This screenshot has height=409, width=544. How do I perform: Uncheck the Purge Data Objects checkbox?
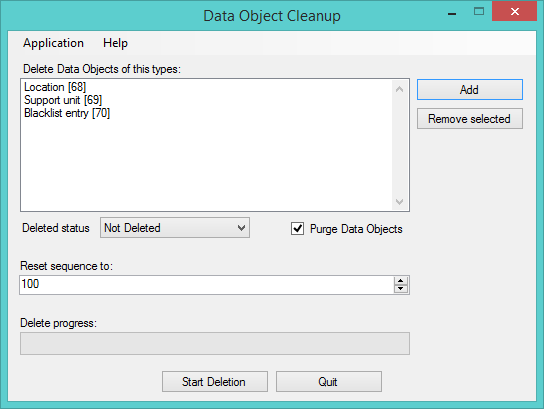coord(297,229)
